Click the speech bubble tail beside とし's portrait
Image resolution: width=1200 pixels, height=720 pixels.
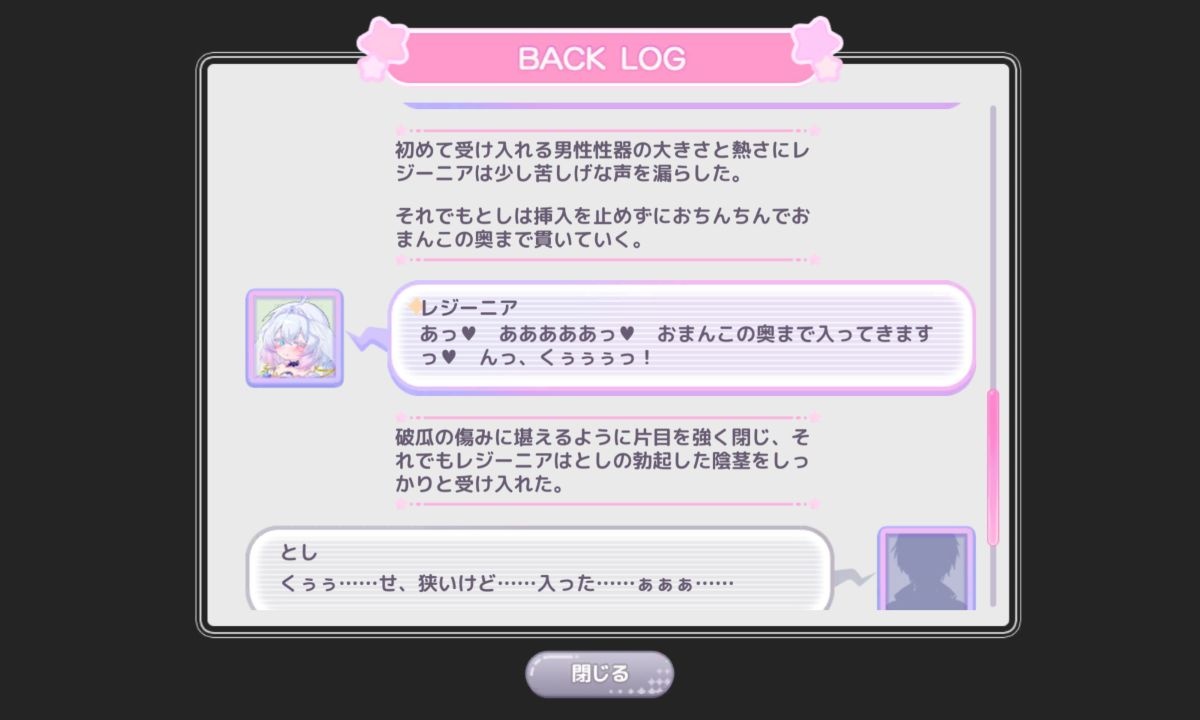(x=855, y=576)
